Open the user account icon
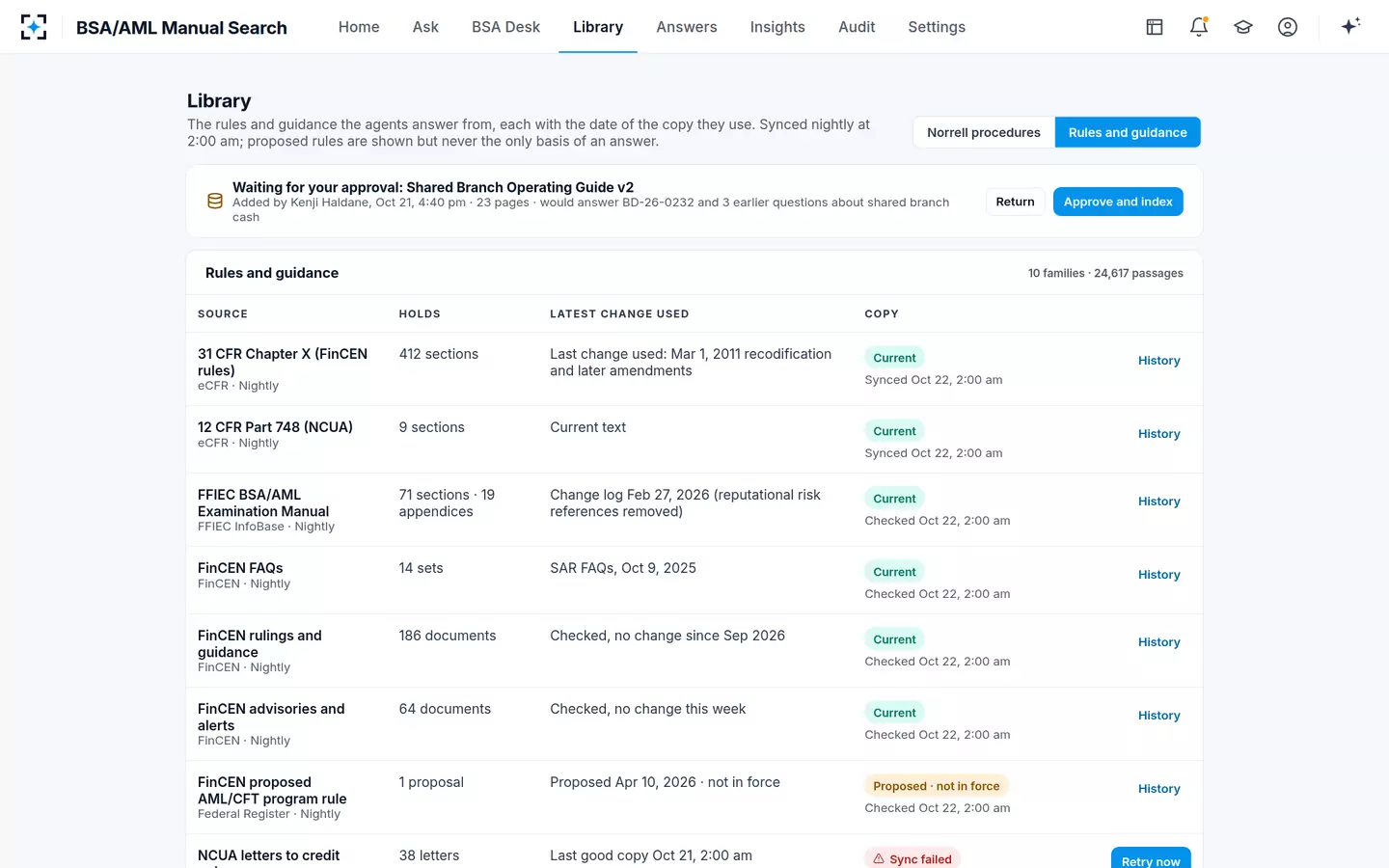Screen dimensions: 1389x868 [1288, 27]
